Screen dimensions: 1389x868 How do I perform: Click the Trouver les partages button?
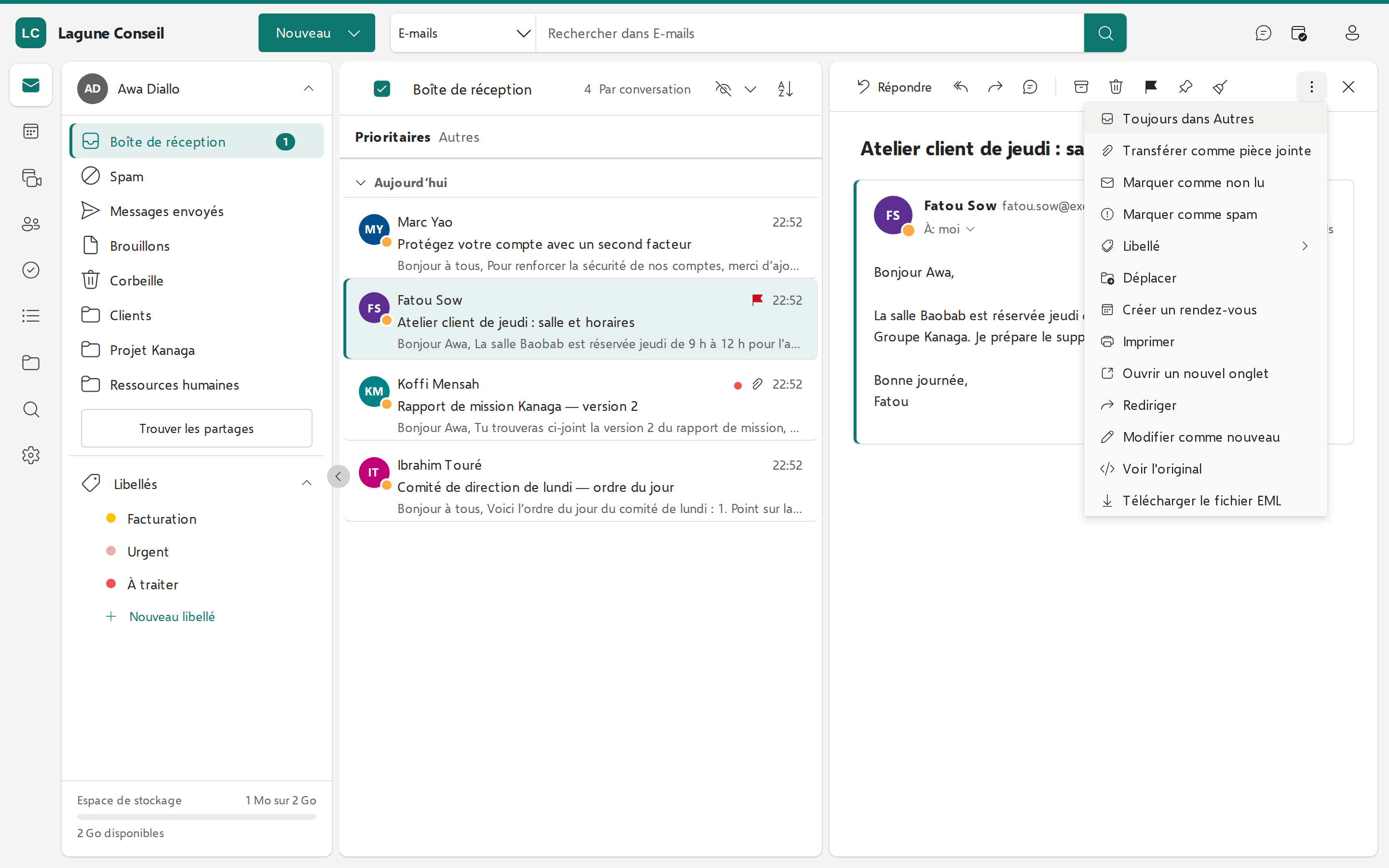pos(196,428)
